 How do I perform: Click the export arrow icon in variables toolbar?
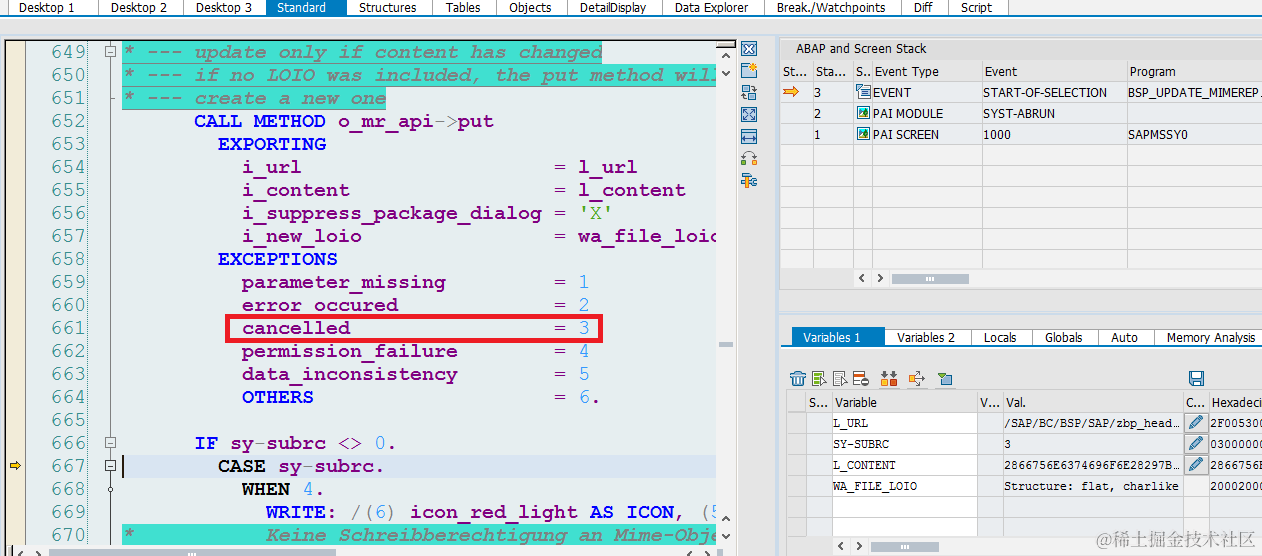[917, 378]
